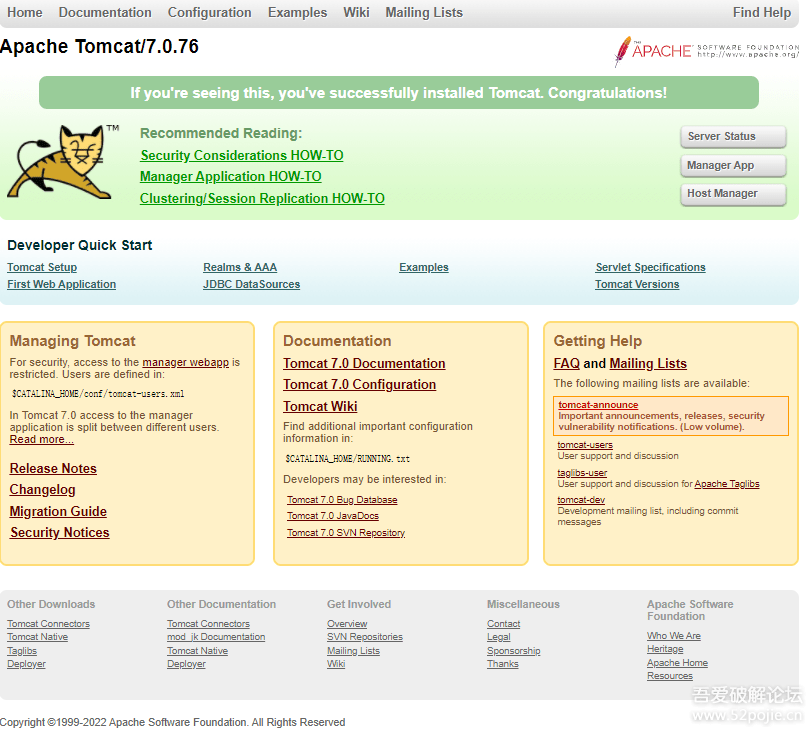Image resolution: width=812 pixels, height=732 pixels.
Task: Follow the Tomcat Setup link
Action: [x=42, y=267]
